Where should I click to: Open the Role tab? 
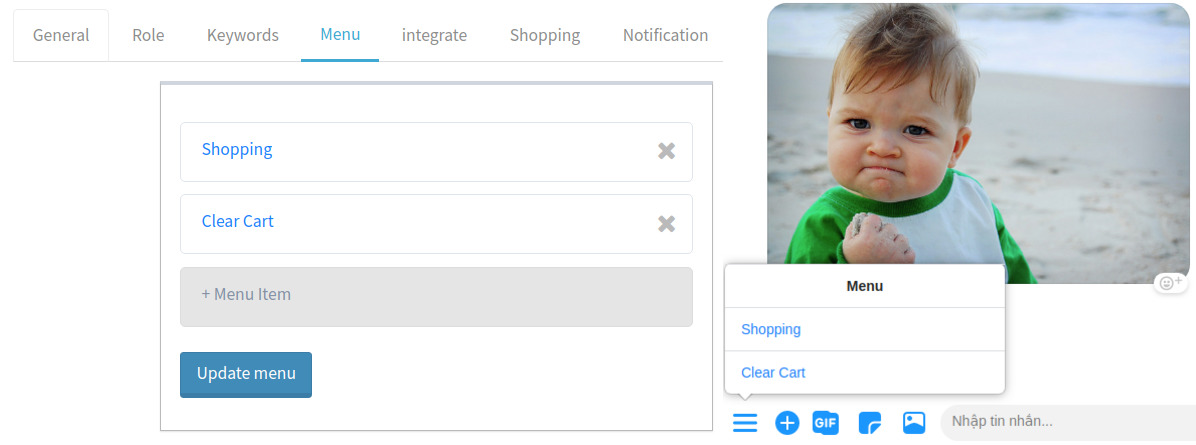(x=148, y=35)
